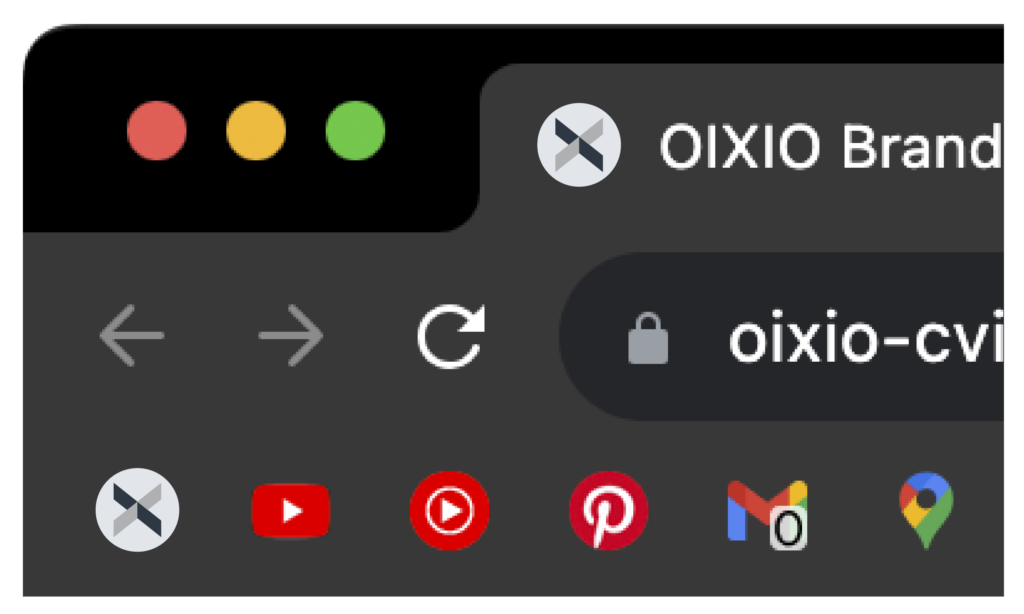Viewport: 1024px width, 614px height.
Task: Open the Gmail bookmark
Action: click(767, 511)
